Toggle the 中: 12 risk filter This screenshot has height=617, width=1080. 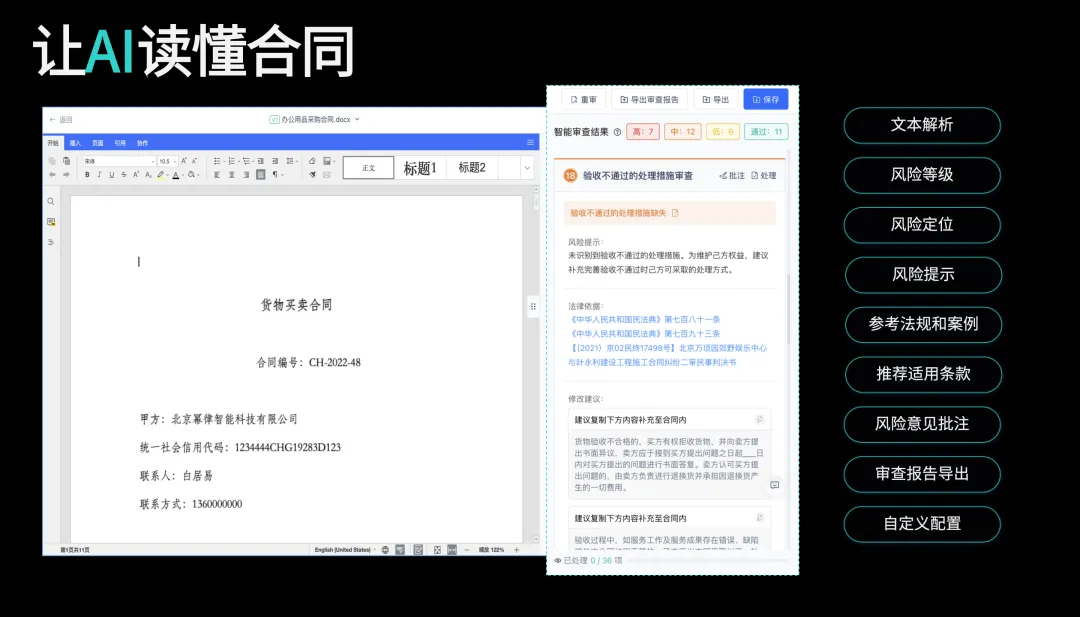[x=684, y=132]
